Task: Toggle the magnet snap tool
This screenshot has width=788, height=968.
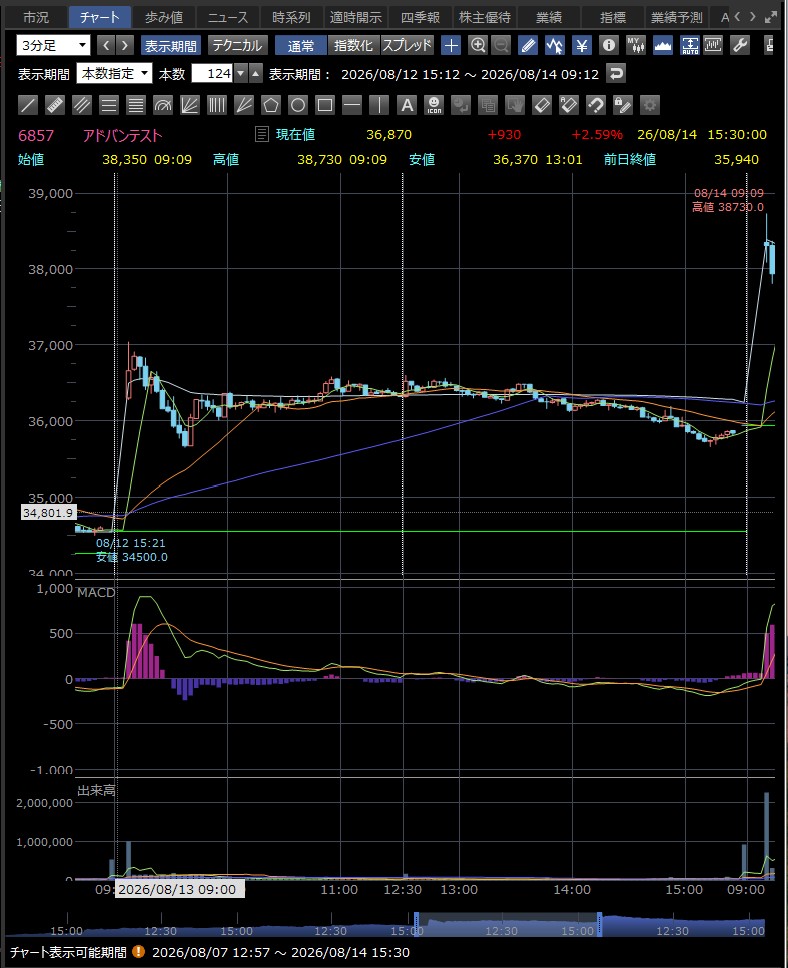Action: coord(596,105)
